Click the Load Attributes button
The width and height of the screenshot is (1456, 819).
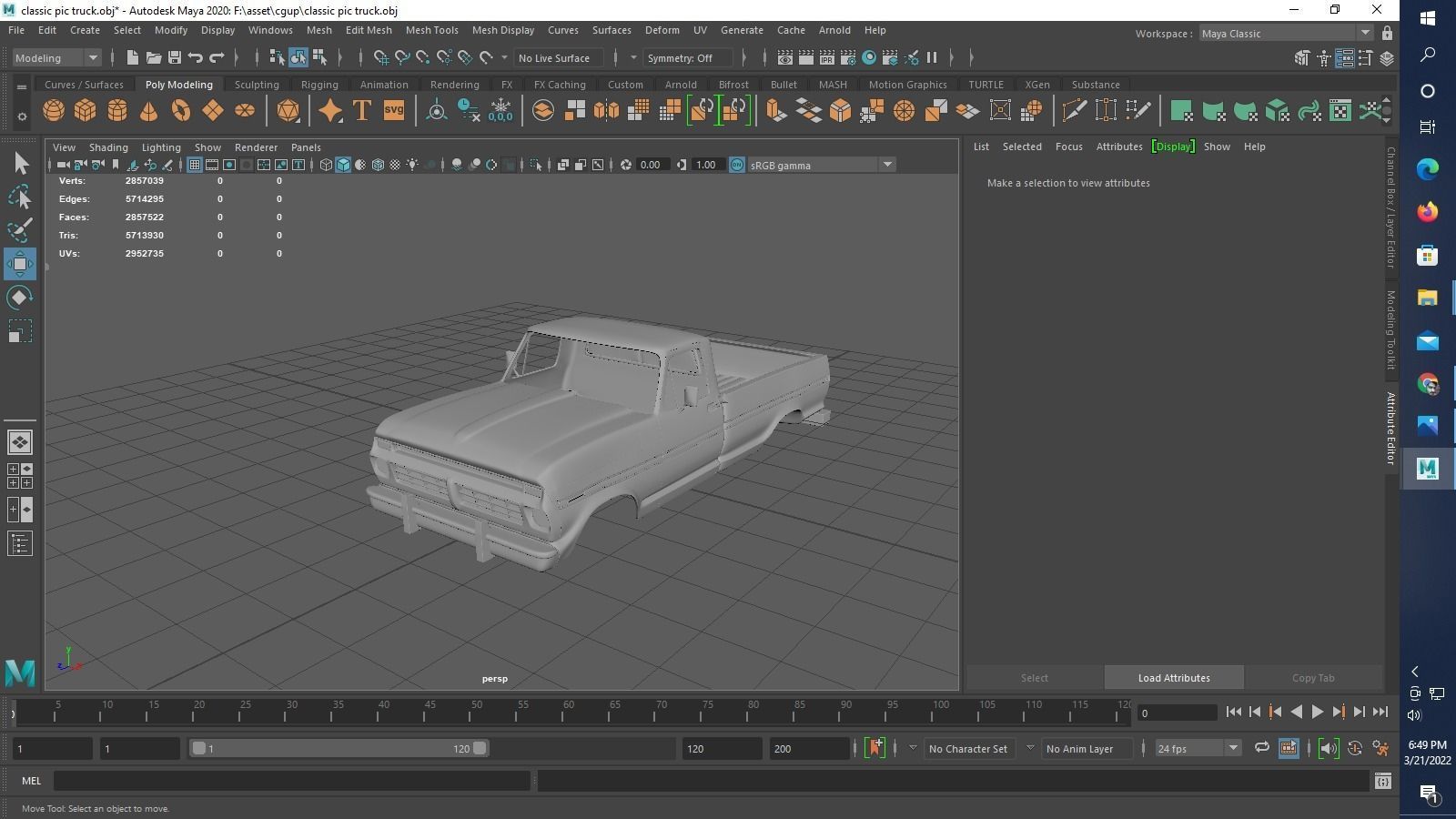click(x=1174, y=678)
